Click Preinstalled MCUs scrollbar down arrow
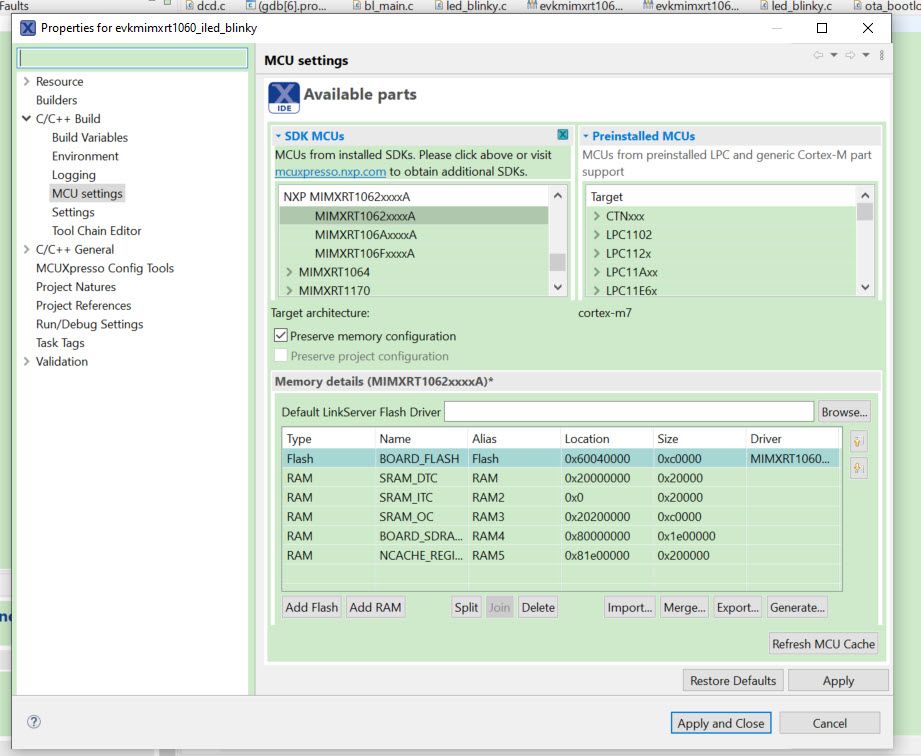This screenshot has width=921, height=756. point(865,287)
